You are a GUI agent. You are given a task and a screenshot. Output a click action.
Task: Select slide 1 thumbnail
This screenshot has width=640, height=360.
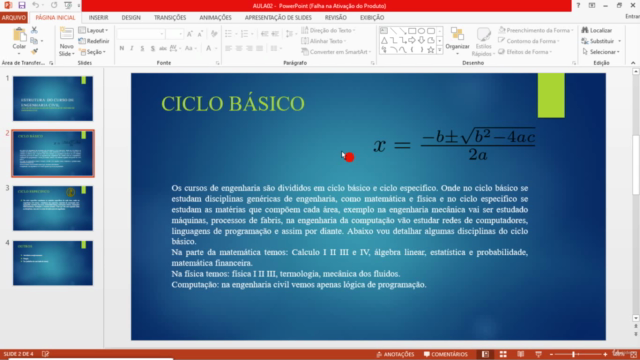click(53, 98)
